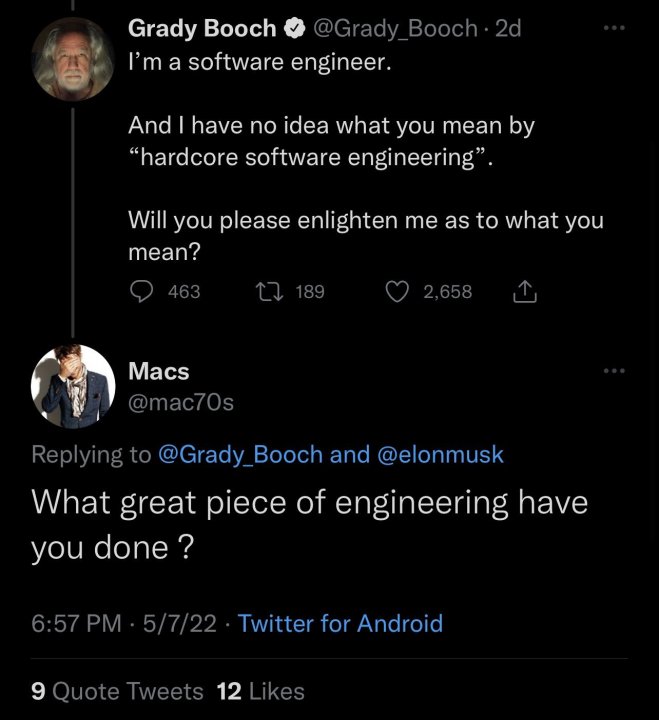View the 9 Quote Tweets

pyautogui.click(x=117, y=691)
